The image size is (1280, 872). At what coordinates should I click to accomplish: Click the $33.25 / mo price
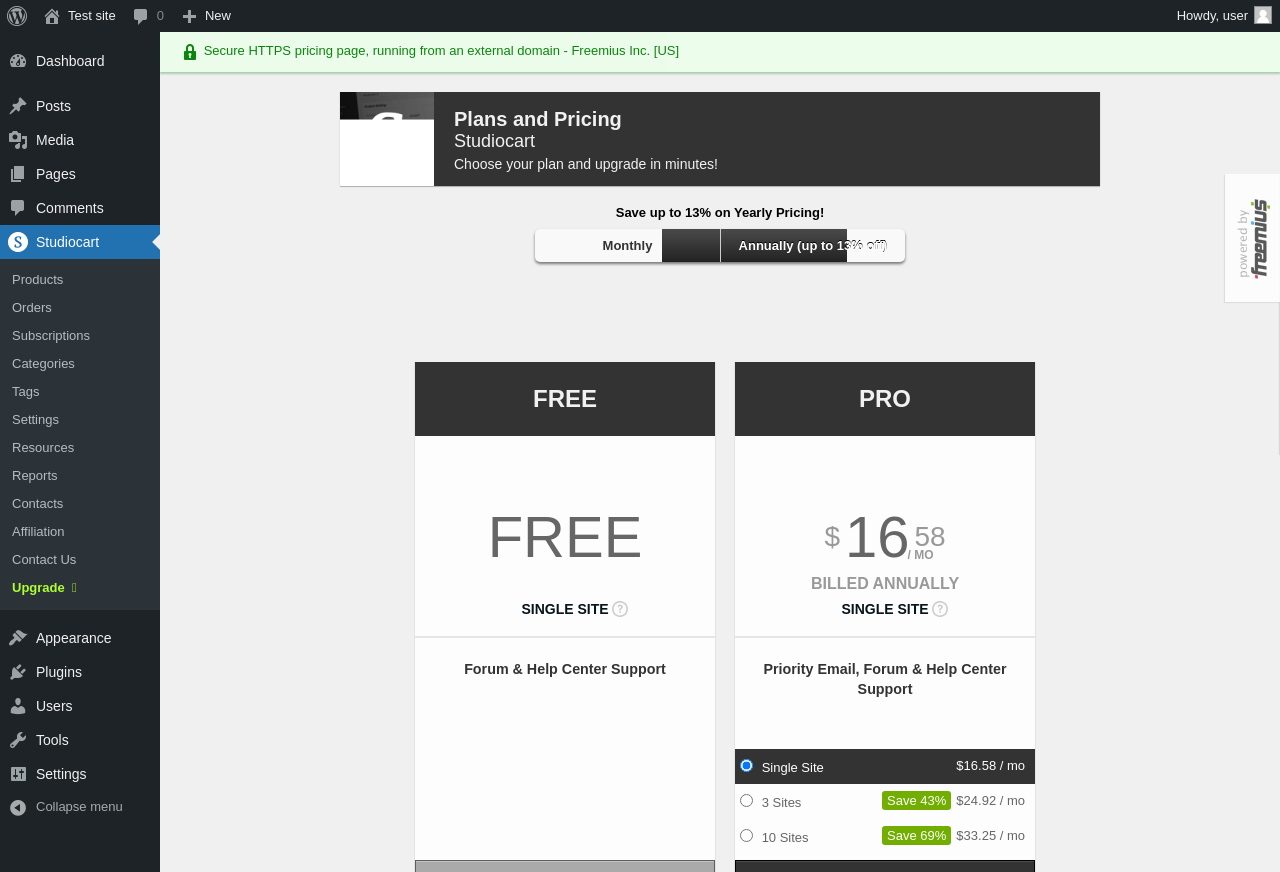990,836
